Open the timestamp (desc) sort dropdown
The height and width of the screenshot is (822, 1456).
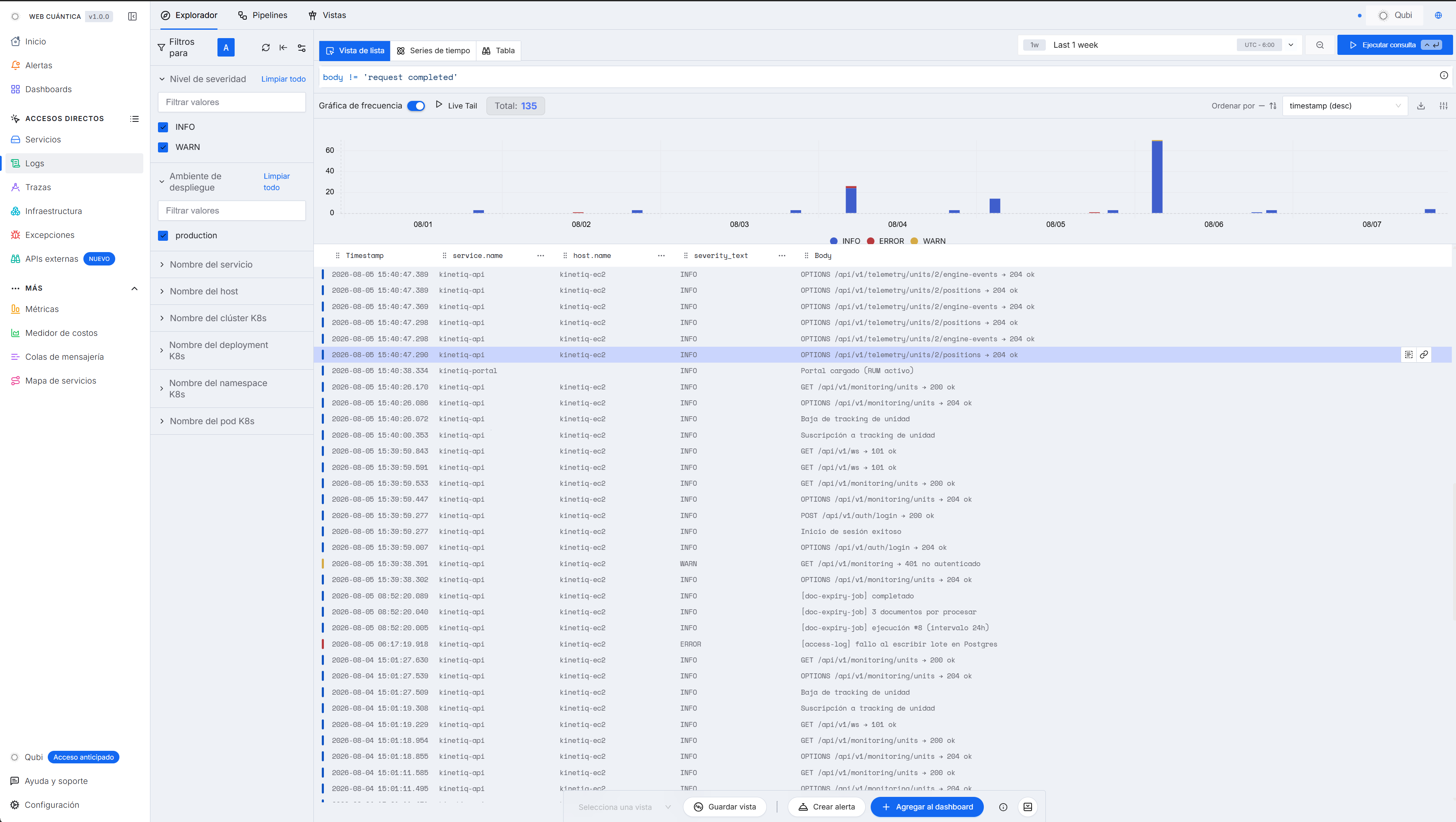[1345, 106]
